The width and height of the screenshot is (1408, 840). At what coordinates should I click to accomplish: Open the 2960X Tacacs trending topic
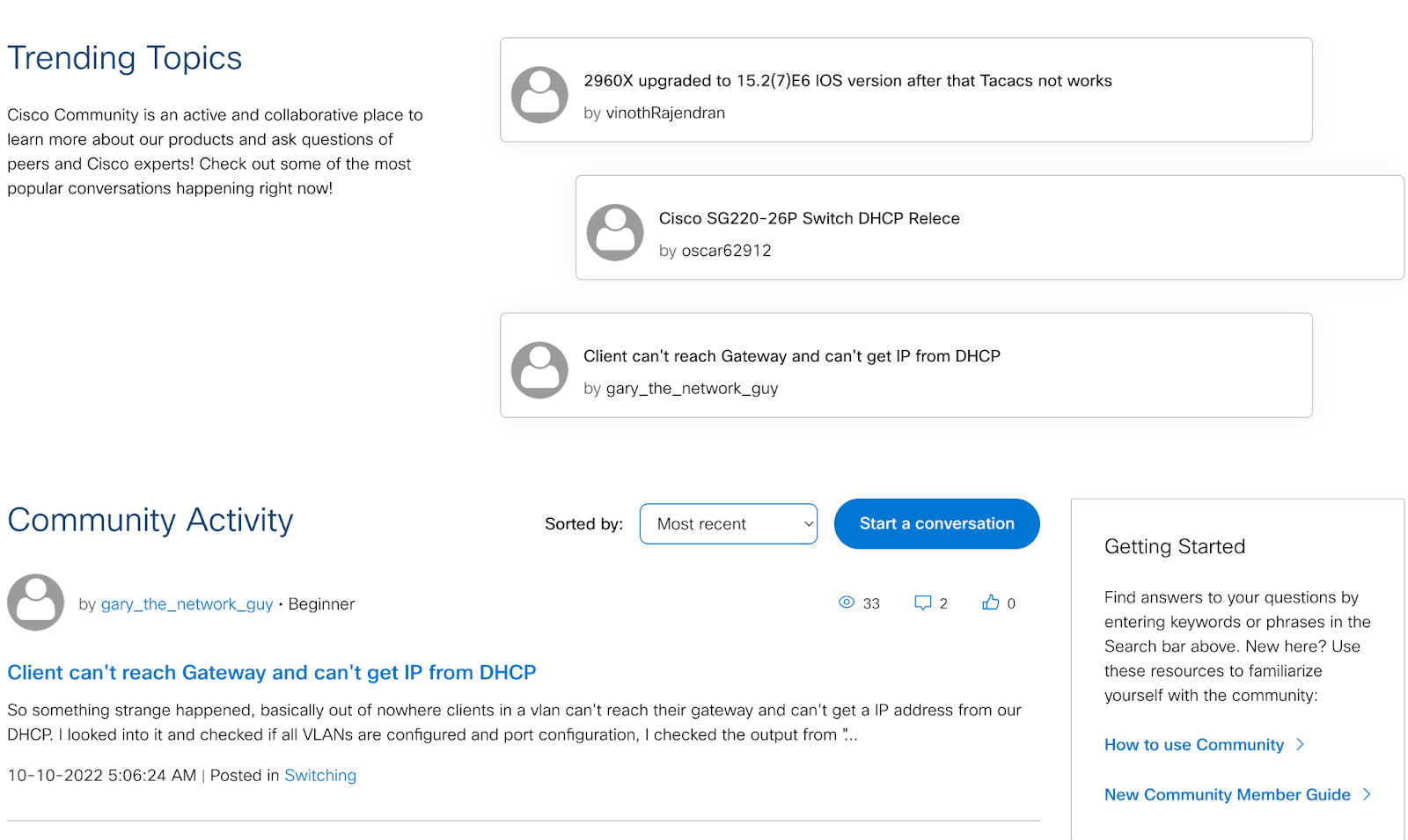point(847,80)
